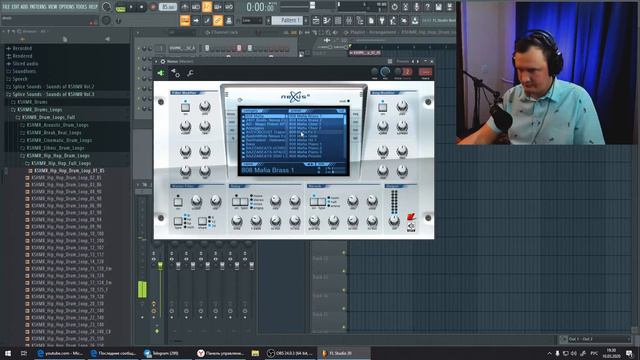Toggle step editing mode icon

click(207, 20)
